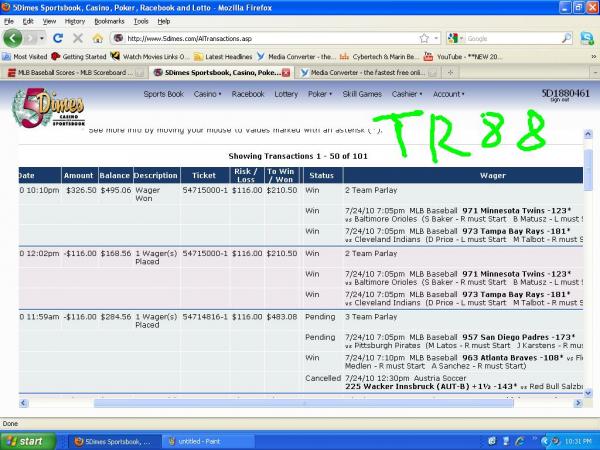Screen dimensions: 600x450
Task: Click the Firefox back arrow button
Action: (x=14, y=38)
